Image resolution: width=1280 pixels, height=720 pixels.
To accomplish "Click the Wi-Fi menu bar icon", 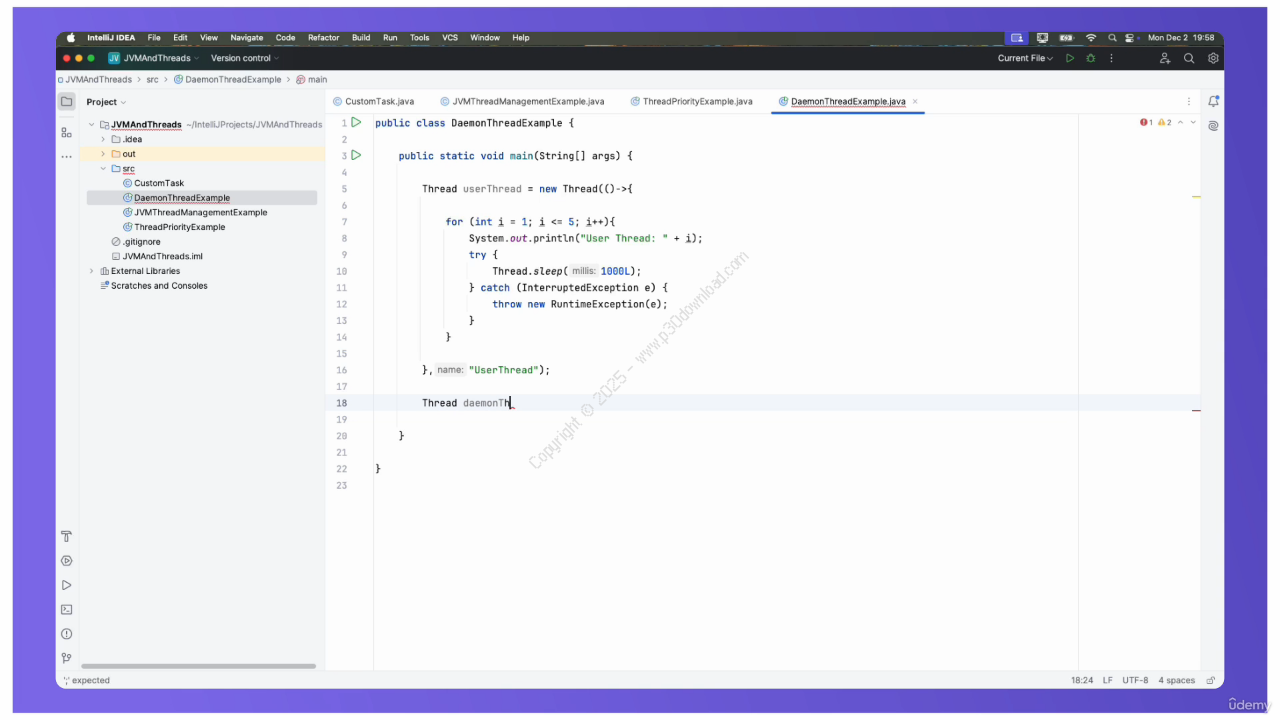I will coord(1091,37).
